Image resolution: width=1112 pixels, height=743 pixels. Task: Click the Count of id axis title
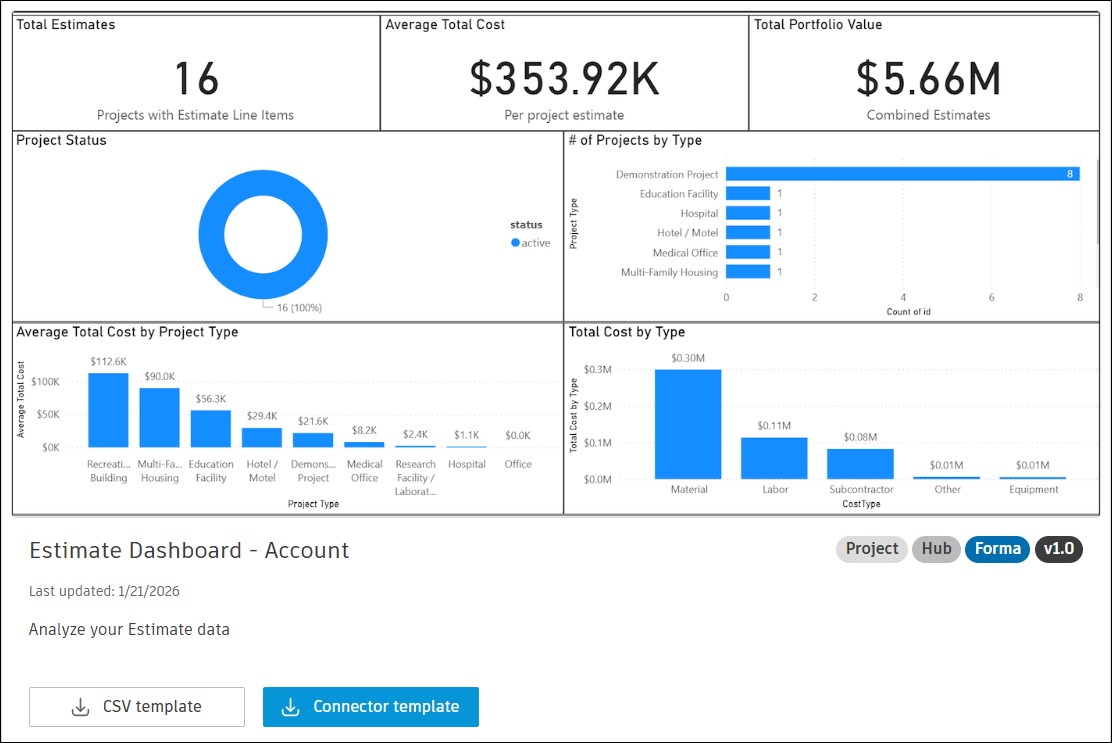(x=908, y=312)
